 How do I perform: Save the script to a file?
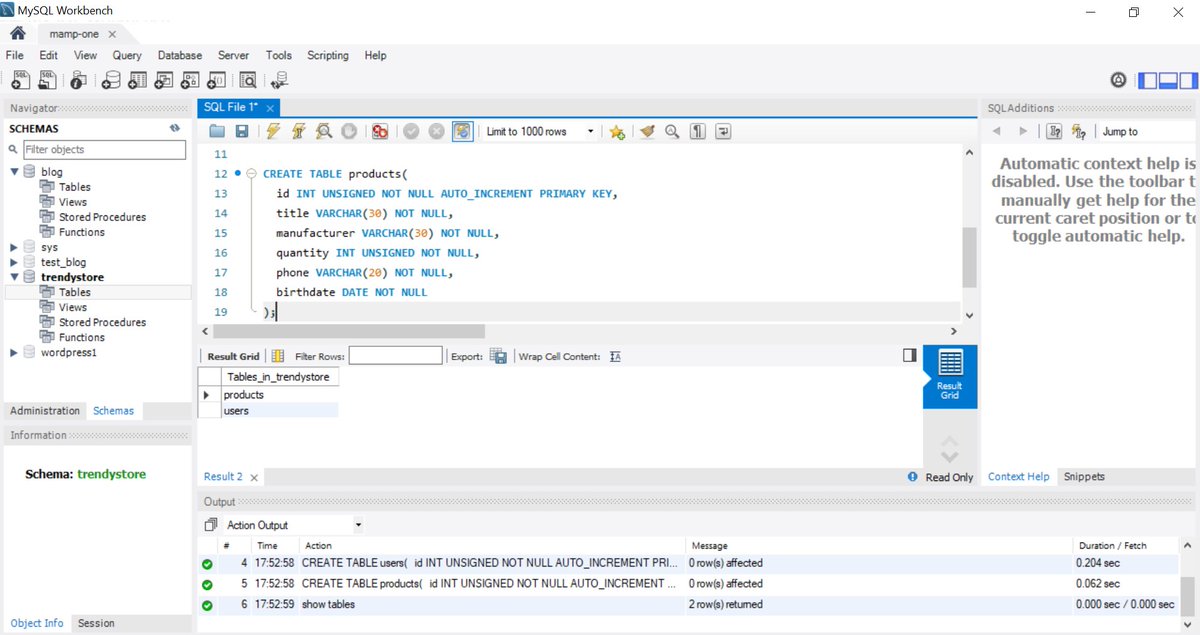point(241,131)
